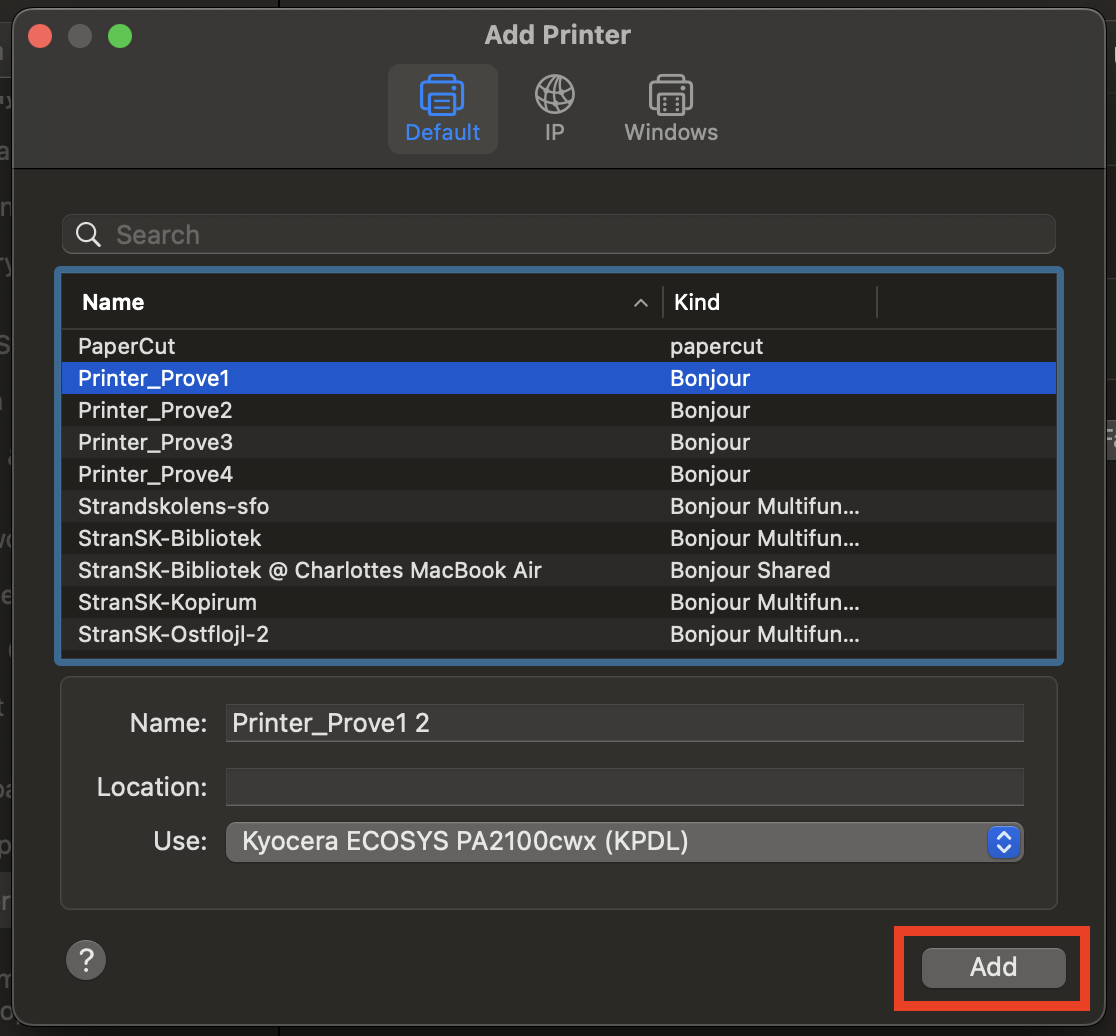Open the Use driver dropdown
The width and height of the screenshot is (1116, 1036).
point(624,842)
